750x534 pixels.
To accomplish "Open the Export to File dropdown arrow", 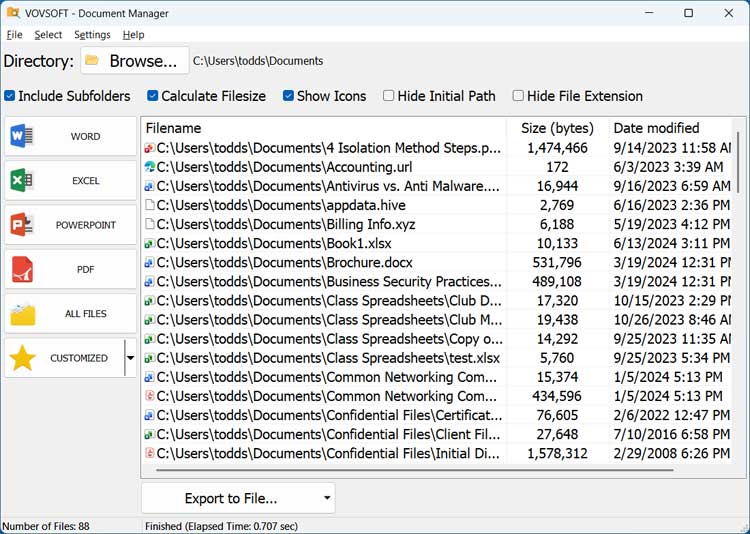I will pyautogui.click(x=327, y=498).
